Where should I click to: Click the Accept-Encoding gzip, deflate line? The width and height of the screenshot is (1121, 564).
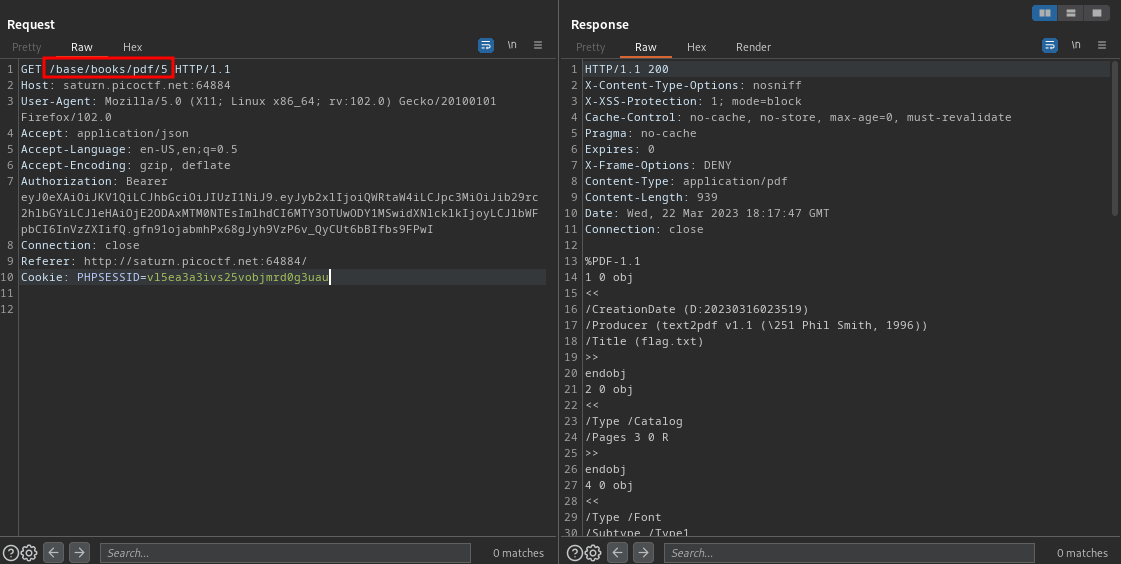(x=126, y=165)
